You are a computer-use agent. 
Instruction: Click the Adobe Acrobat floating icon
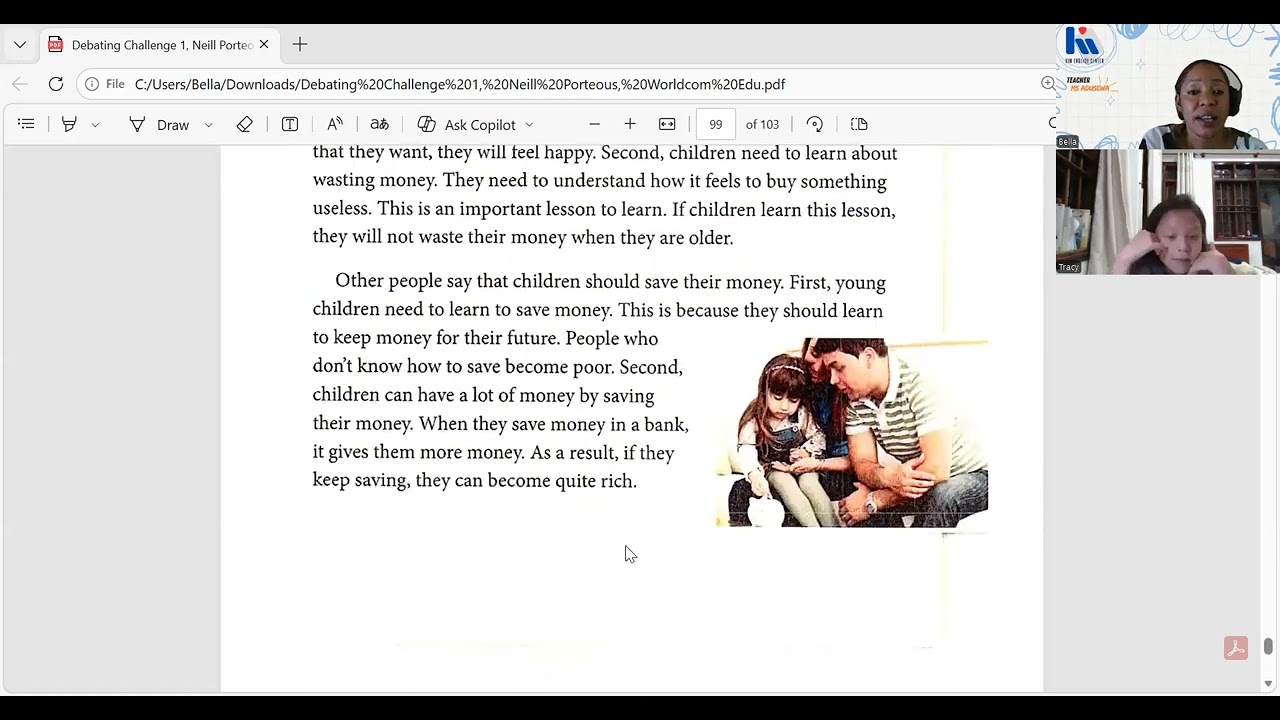[x=1236, y=648]
